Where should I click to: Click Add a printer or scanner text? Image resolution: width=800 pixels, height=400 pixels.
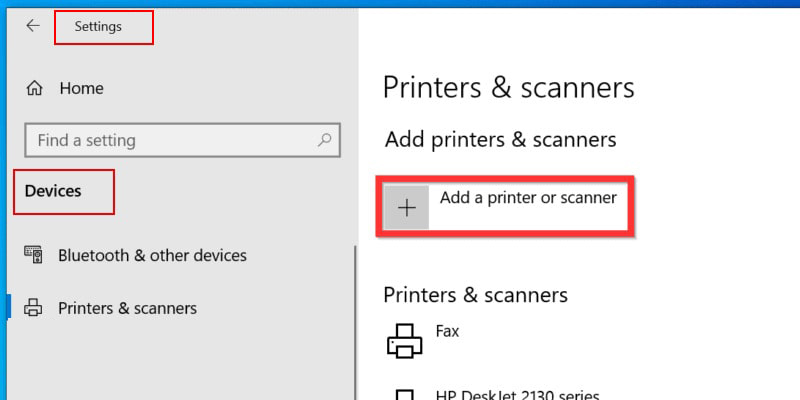[528, 198]
